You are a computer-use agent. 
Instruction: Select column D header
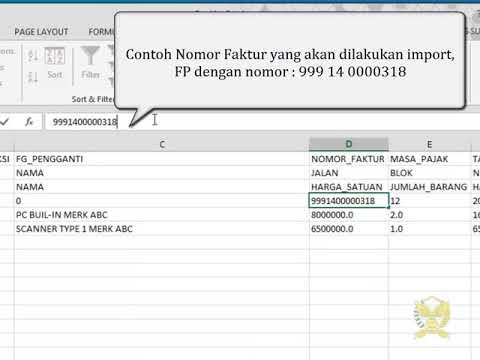349,144
